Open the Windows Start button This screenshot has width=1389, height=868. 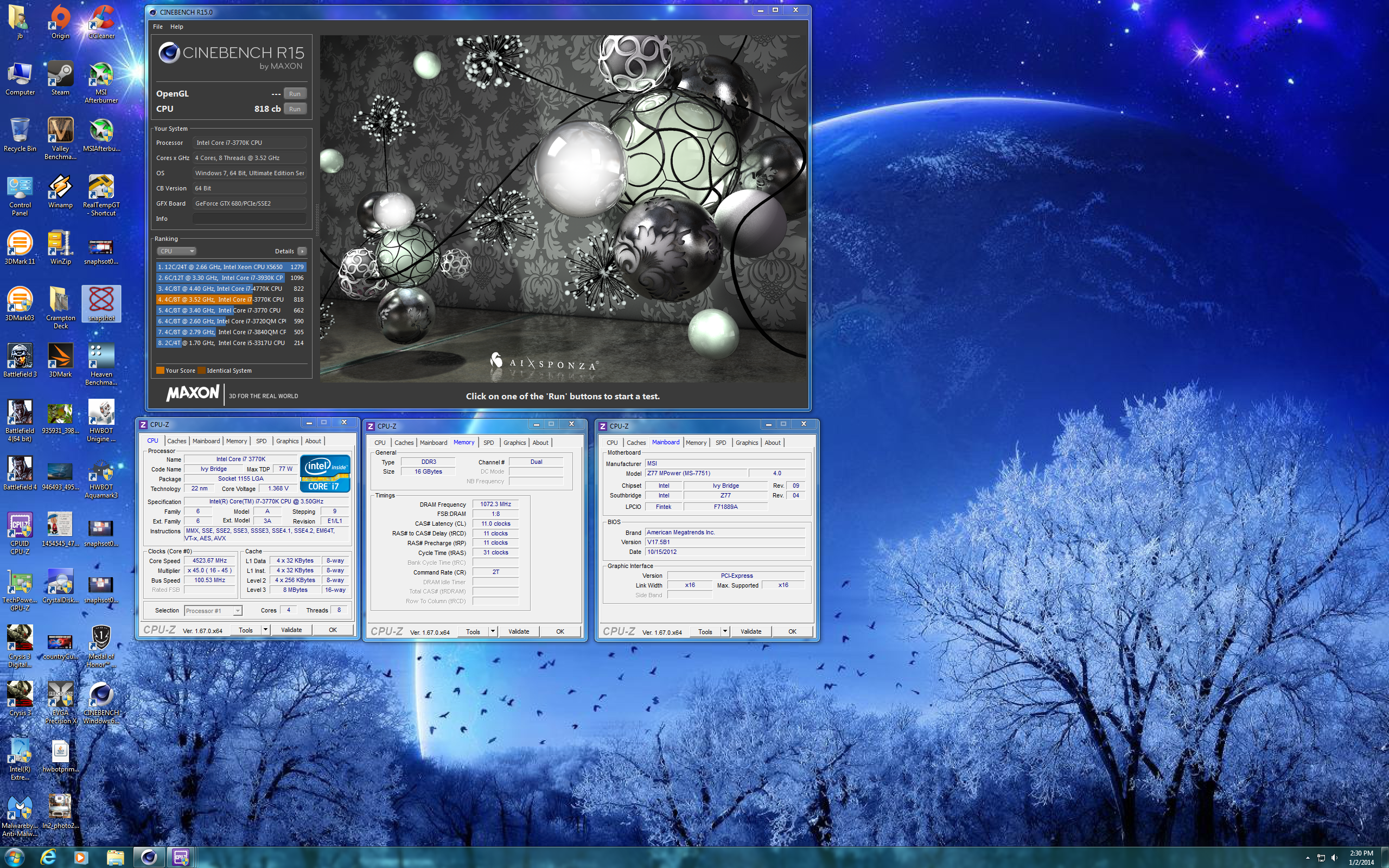click(14, 857)
